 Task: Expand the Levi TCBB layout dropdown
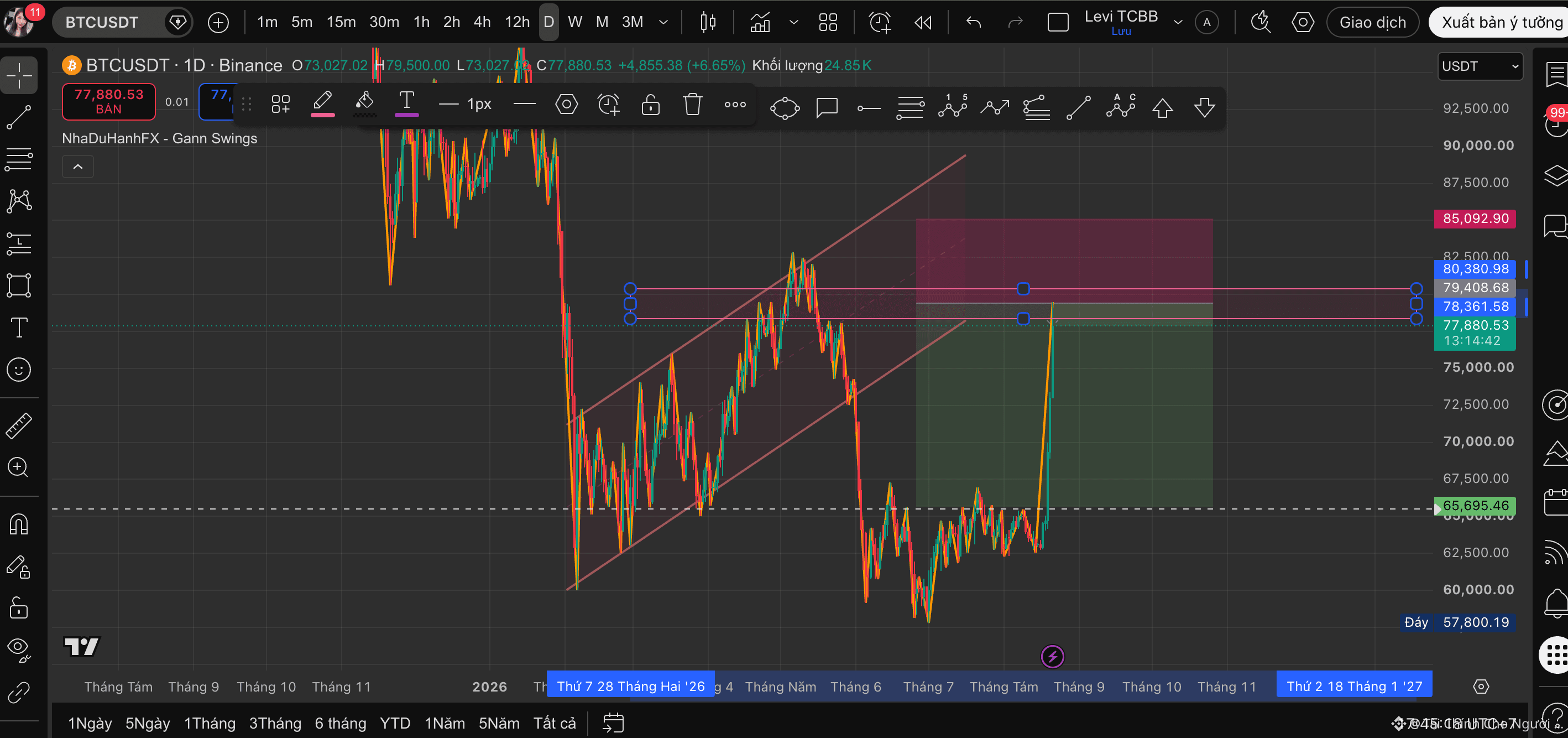pos(1178,23)
